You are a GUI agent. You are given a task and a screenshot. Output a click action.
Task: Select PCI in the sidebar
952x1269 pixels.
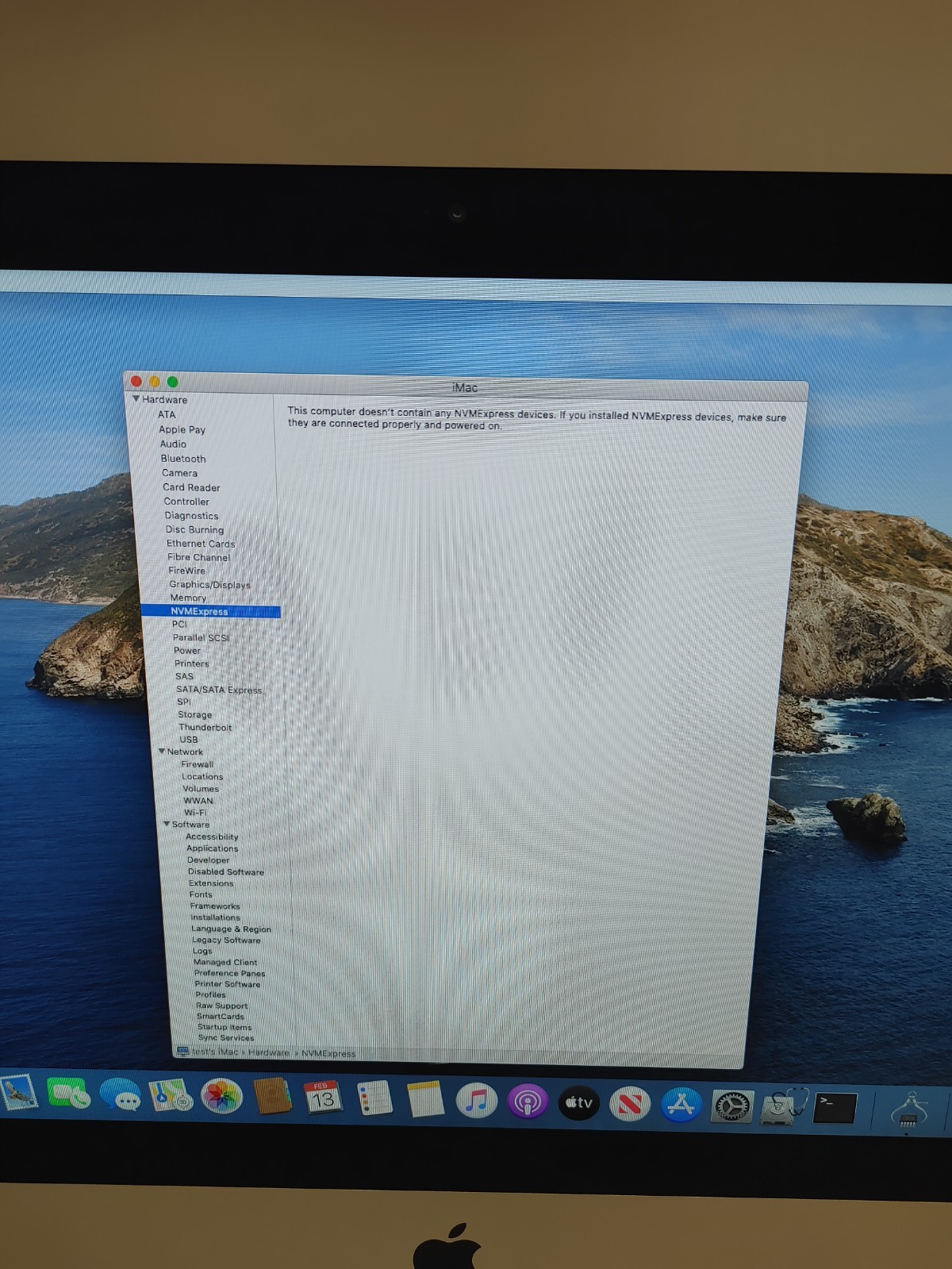179,624
